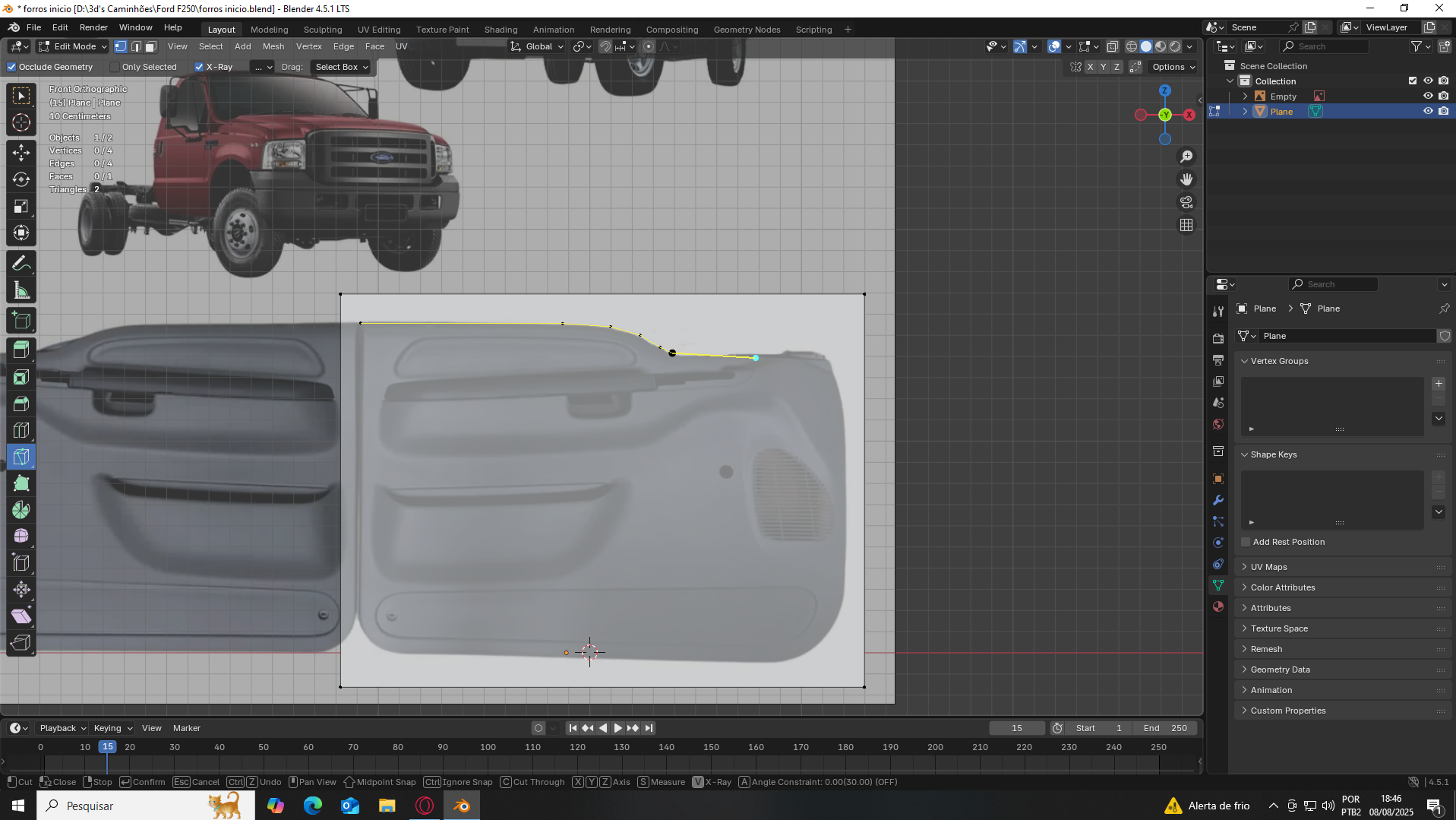Open the Global transform orientation dropdown

click(x=537, y=46)
